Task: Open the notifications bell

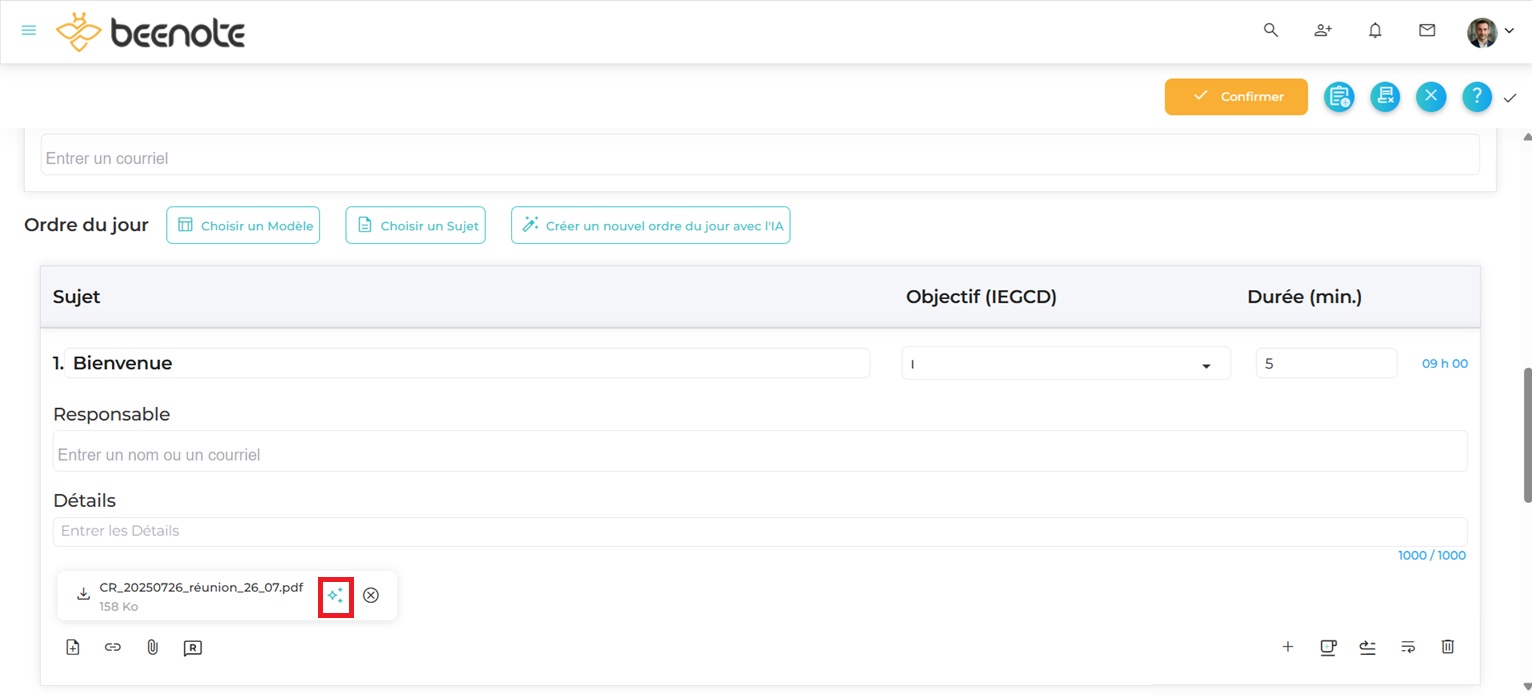Action: tap(1375, 31)
